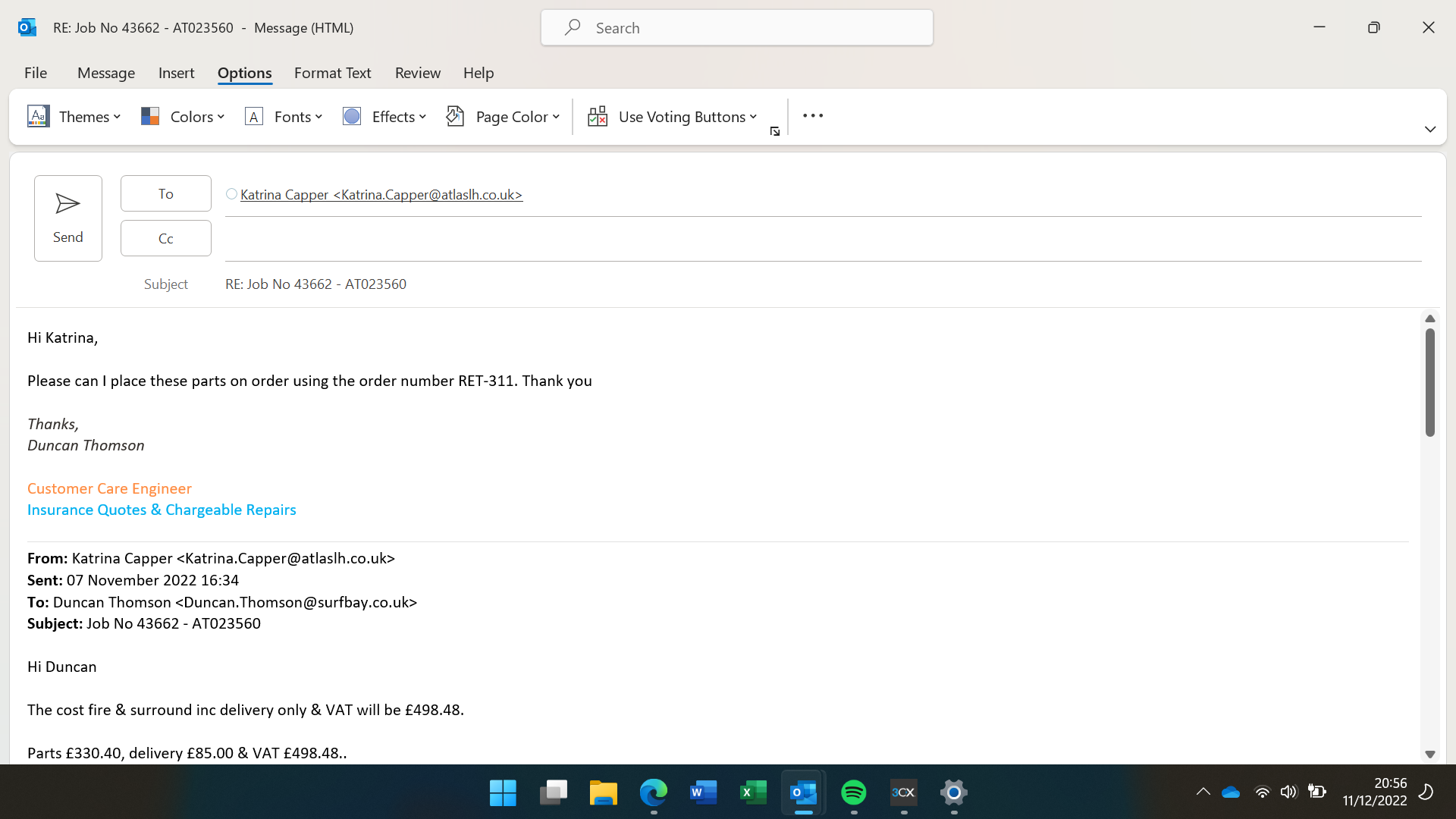The width and height of the screenshot is (1456, 819).
Task: Click the Subject field text
Action: tap(315, 284)
